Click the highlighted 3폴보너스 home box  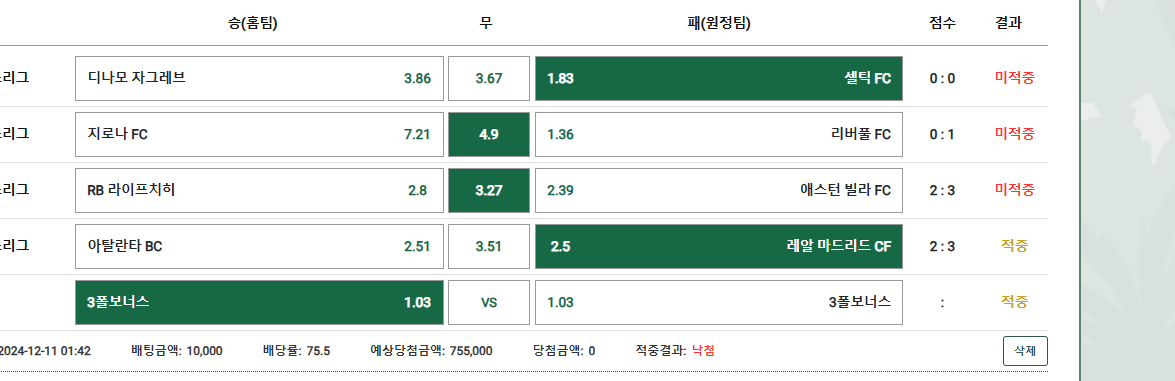click(x=259, y=302)
